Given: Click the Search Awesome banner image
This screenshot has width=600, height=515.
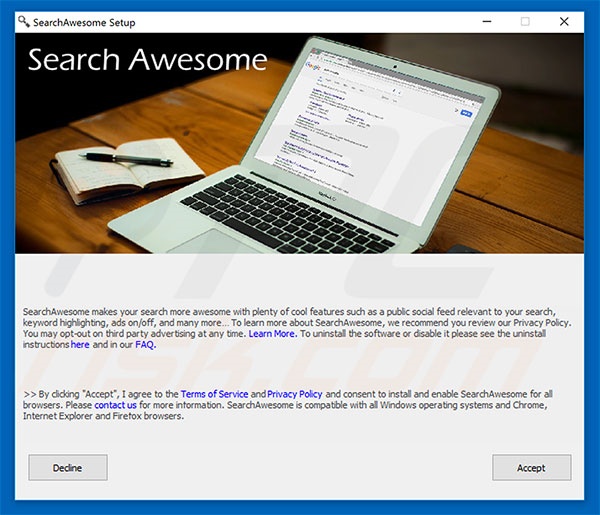Looking at the screenshot, I should coord(300,143).
